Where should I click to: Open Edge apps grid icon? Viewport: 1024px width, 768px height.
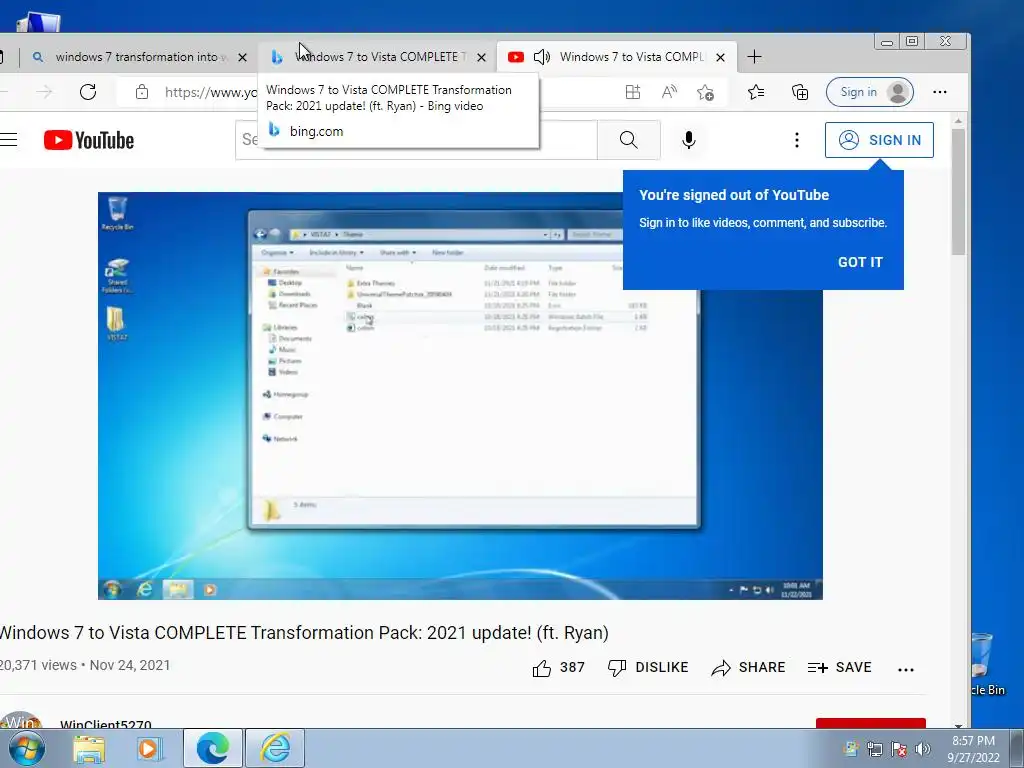(632, 92)
